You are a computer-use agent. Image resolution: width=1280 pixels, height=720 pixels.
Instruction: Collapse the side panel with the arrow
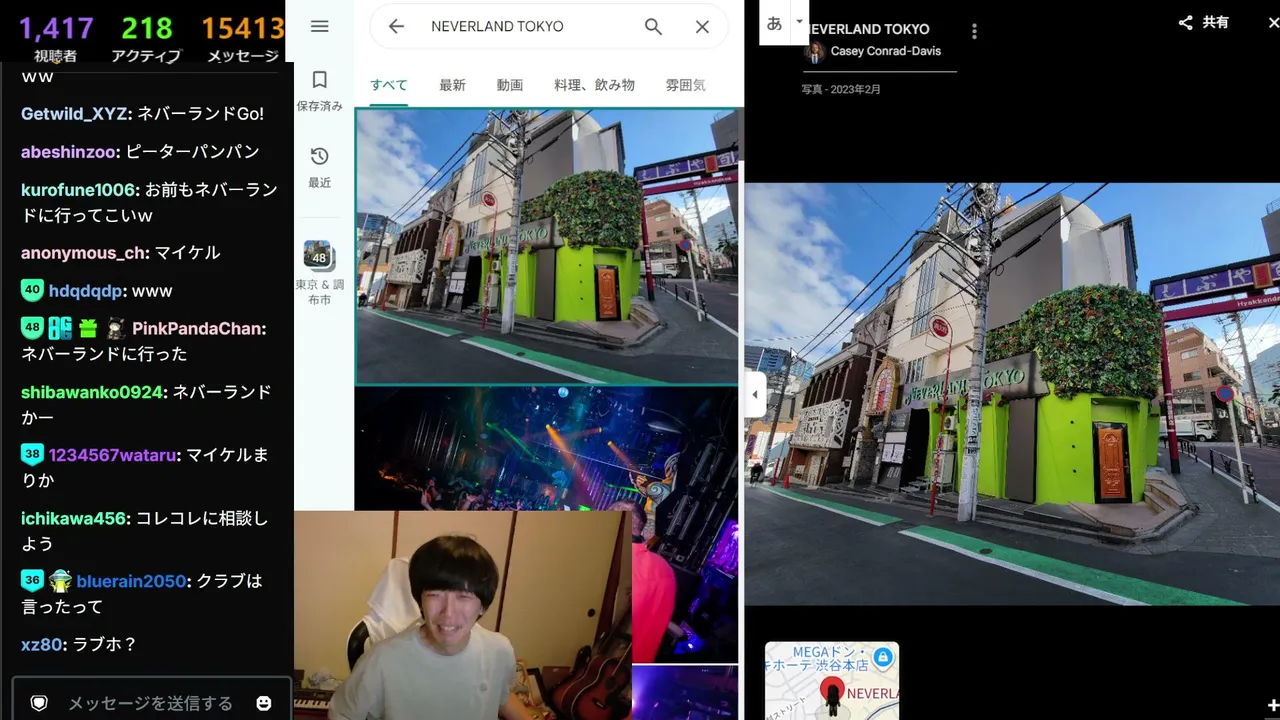point(755,394)
